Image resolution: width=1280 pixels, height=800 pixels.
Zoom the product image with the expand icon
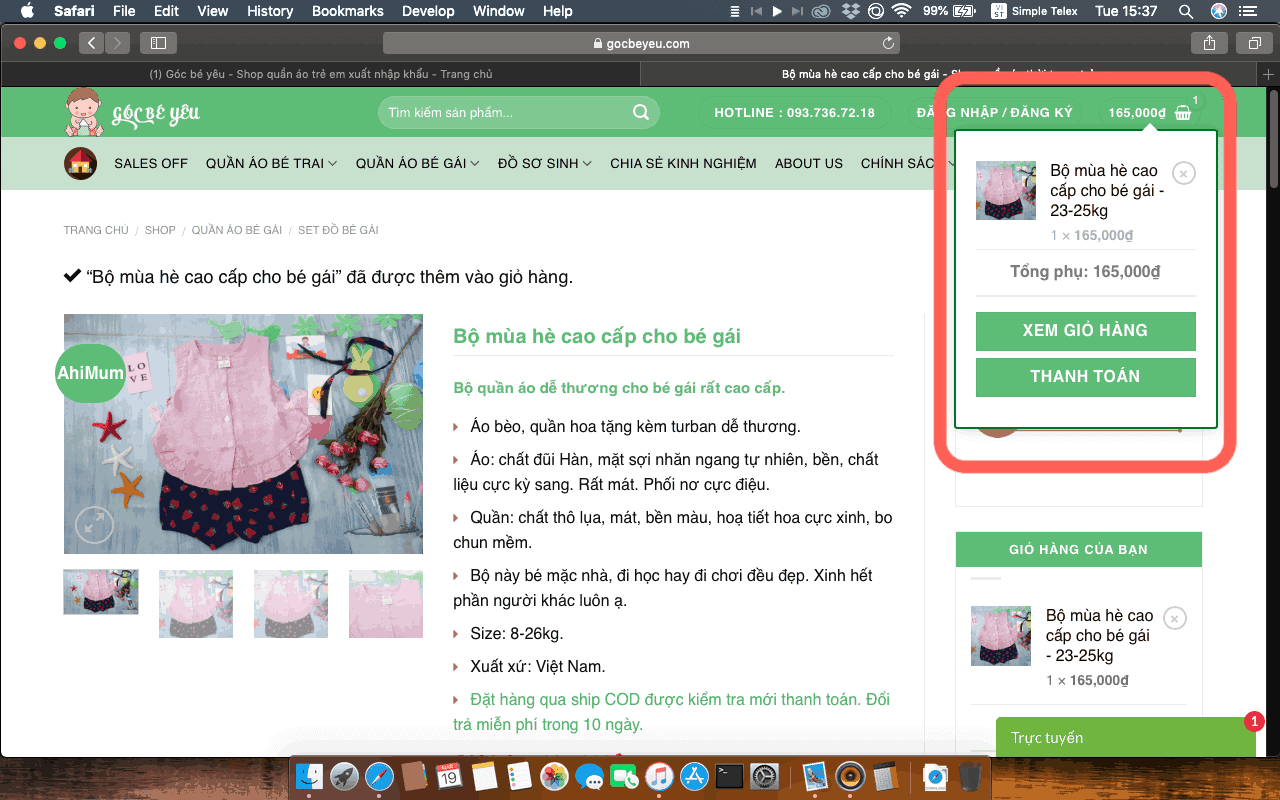95,525
